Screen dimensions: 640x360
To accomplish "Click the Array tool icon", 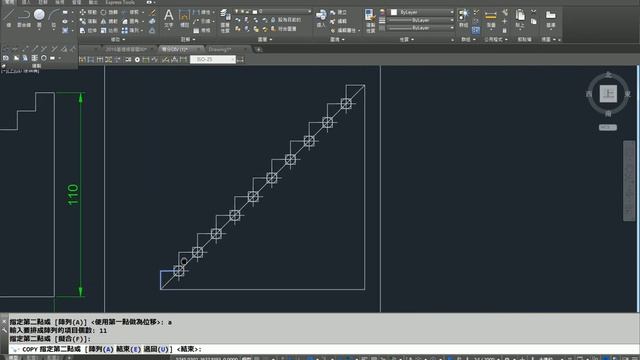I will [124, 30].
